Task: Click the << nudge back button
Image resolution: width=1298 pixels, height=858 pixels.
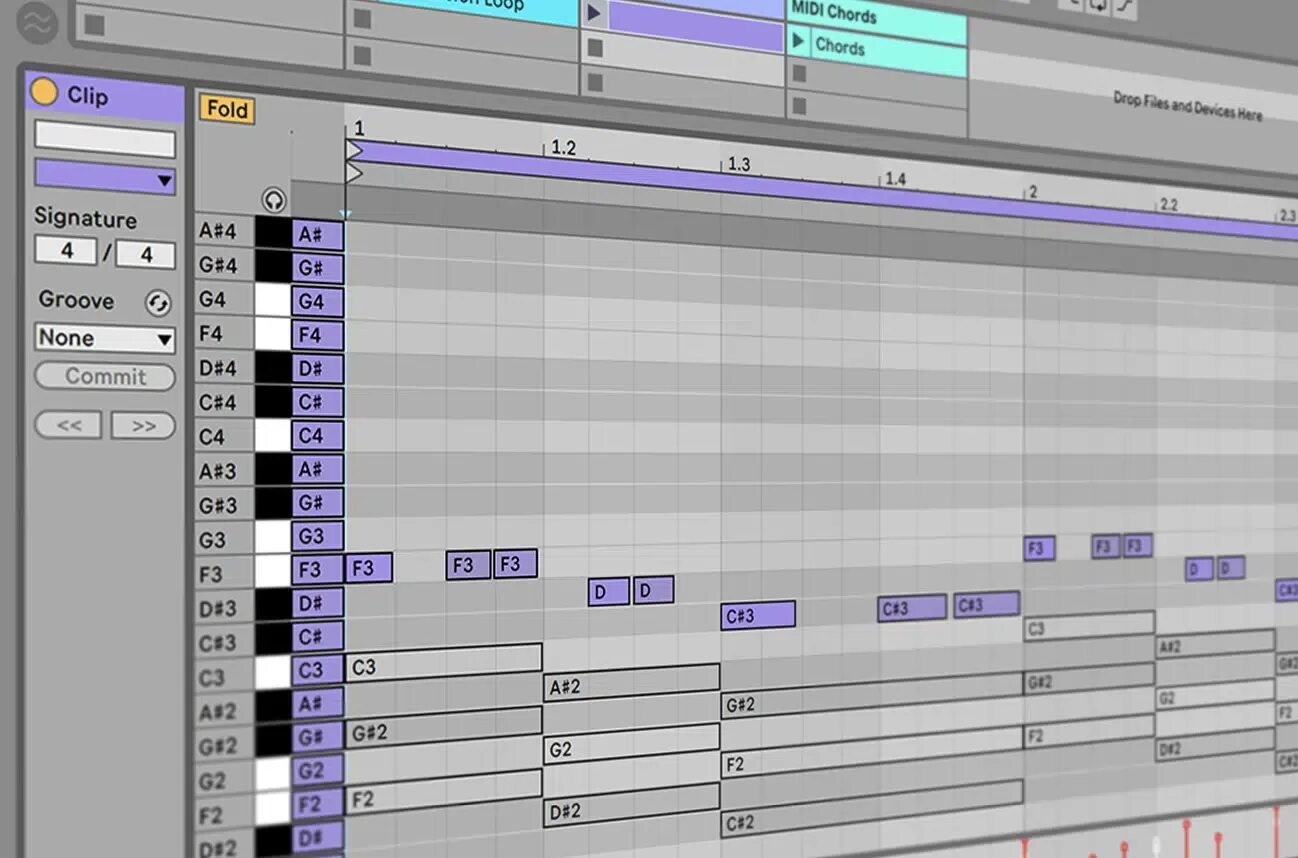Action: (x=68, y=425)
